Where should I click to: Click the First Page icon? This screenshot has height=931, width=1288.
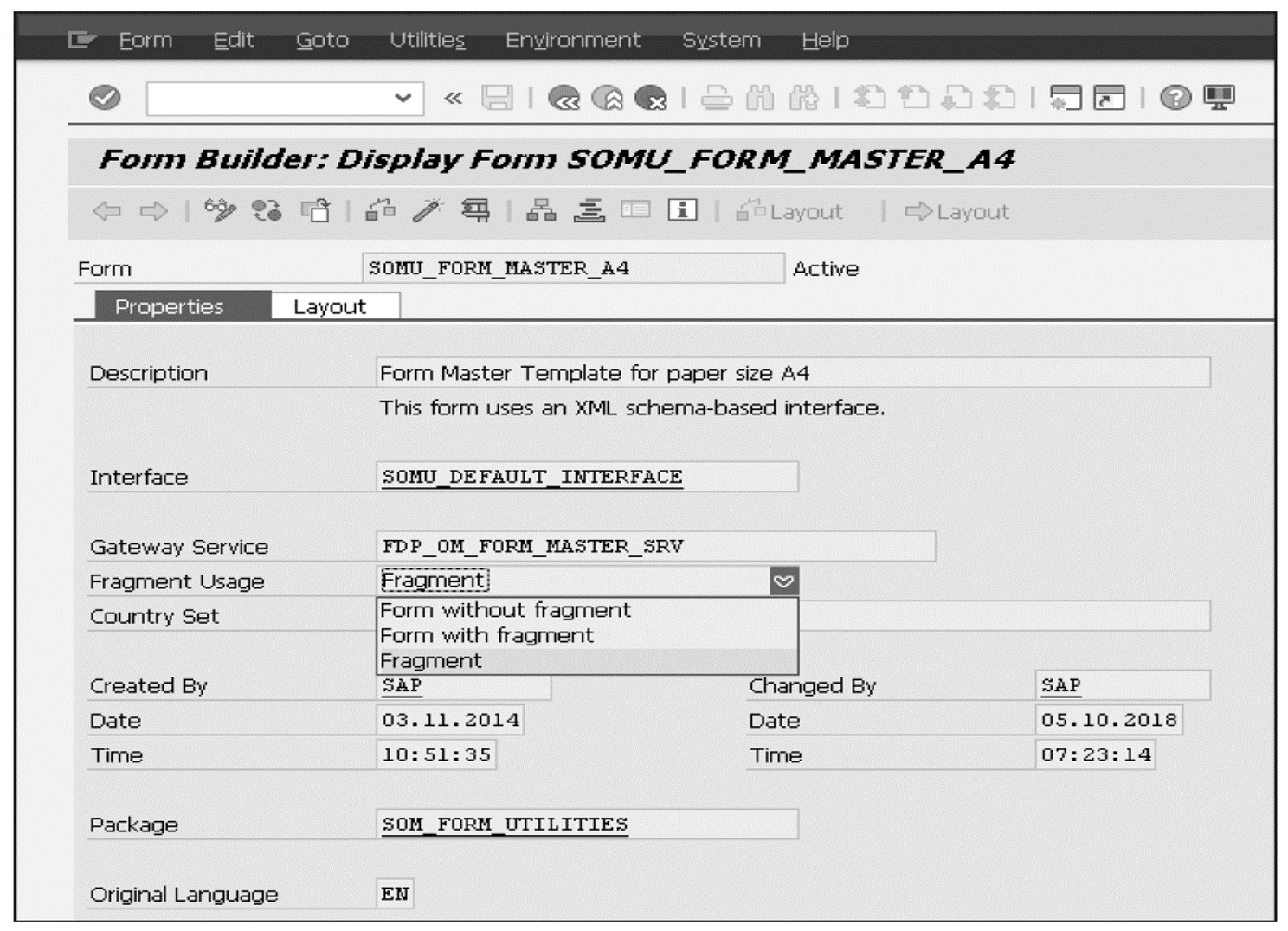coord(869,98)
